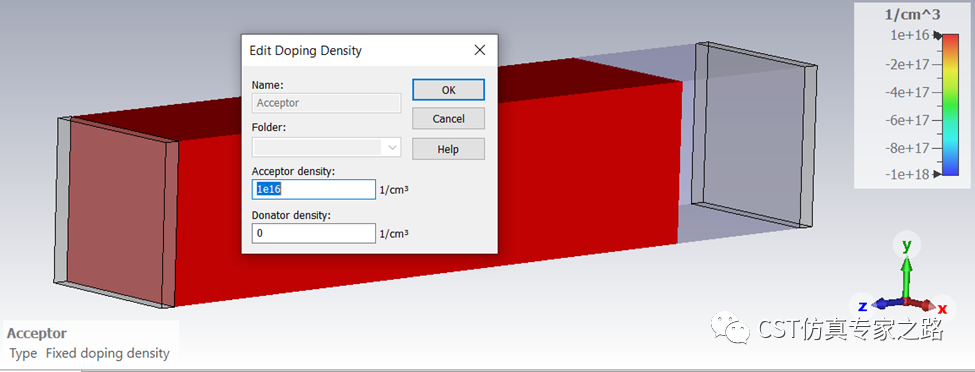Viewport: 975px width, 372px height.
Task: Select the bottom marker arrow at -1e+18
Action: click(x=937, y=175)
